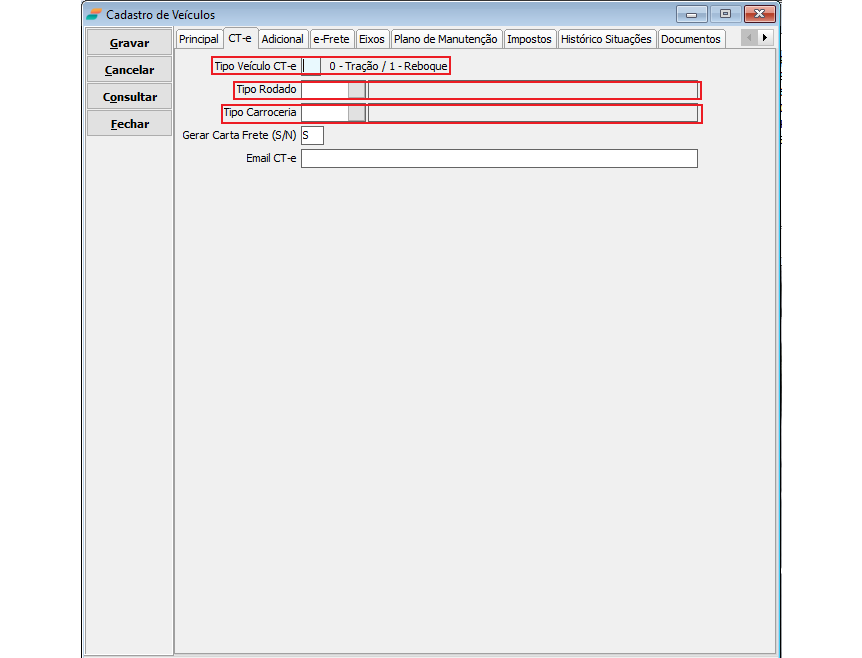862x658 pixels.
Task: Click the Email CT-e text field
Action: coord(498,158)
